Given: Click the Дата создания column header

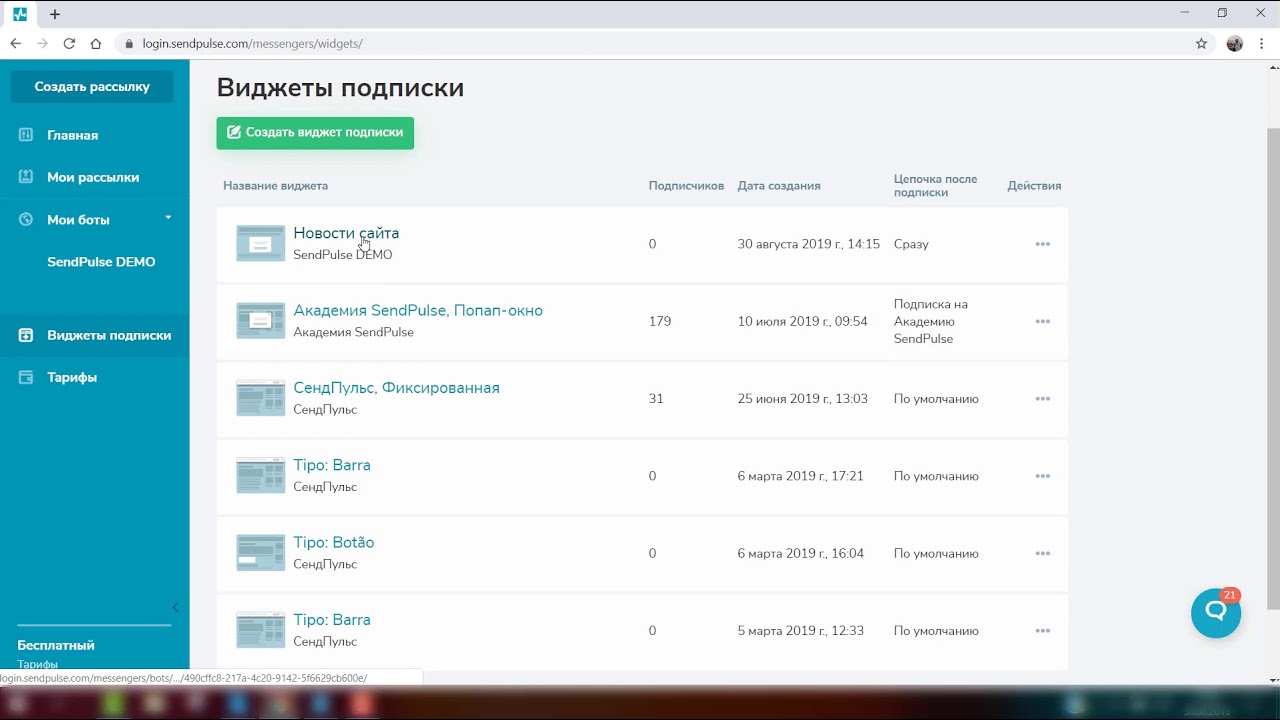Looking at the screenshot, I should click(x=779, y=186).
